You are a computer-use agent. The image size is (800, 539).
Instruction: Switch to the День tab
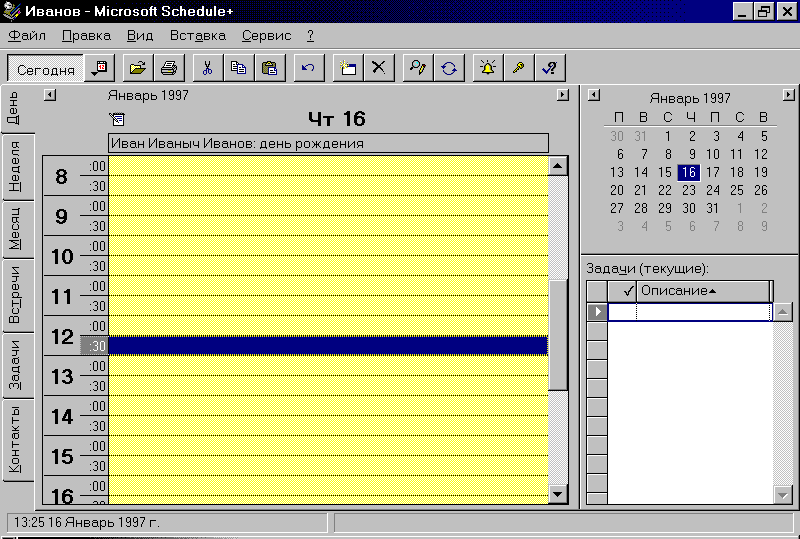[x=14, y=108]
